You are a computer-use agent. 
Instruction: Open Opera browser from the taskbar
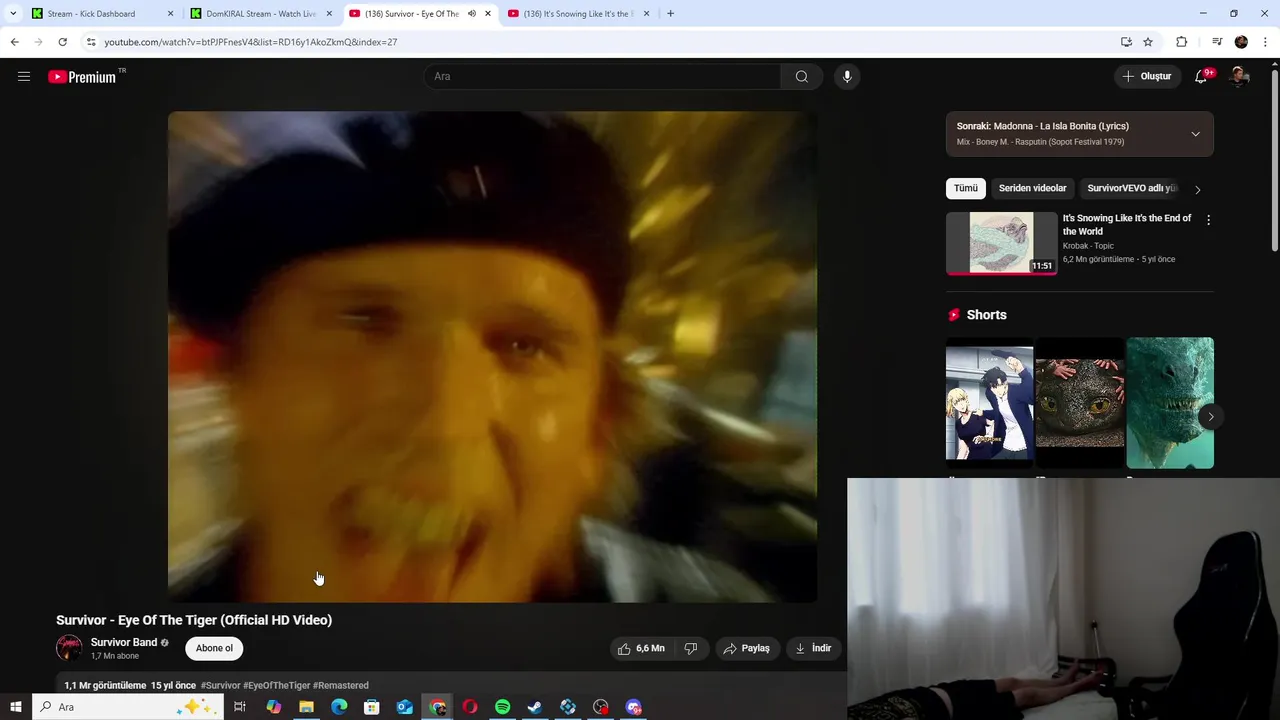pos(470,707)
